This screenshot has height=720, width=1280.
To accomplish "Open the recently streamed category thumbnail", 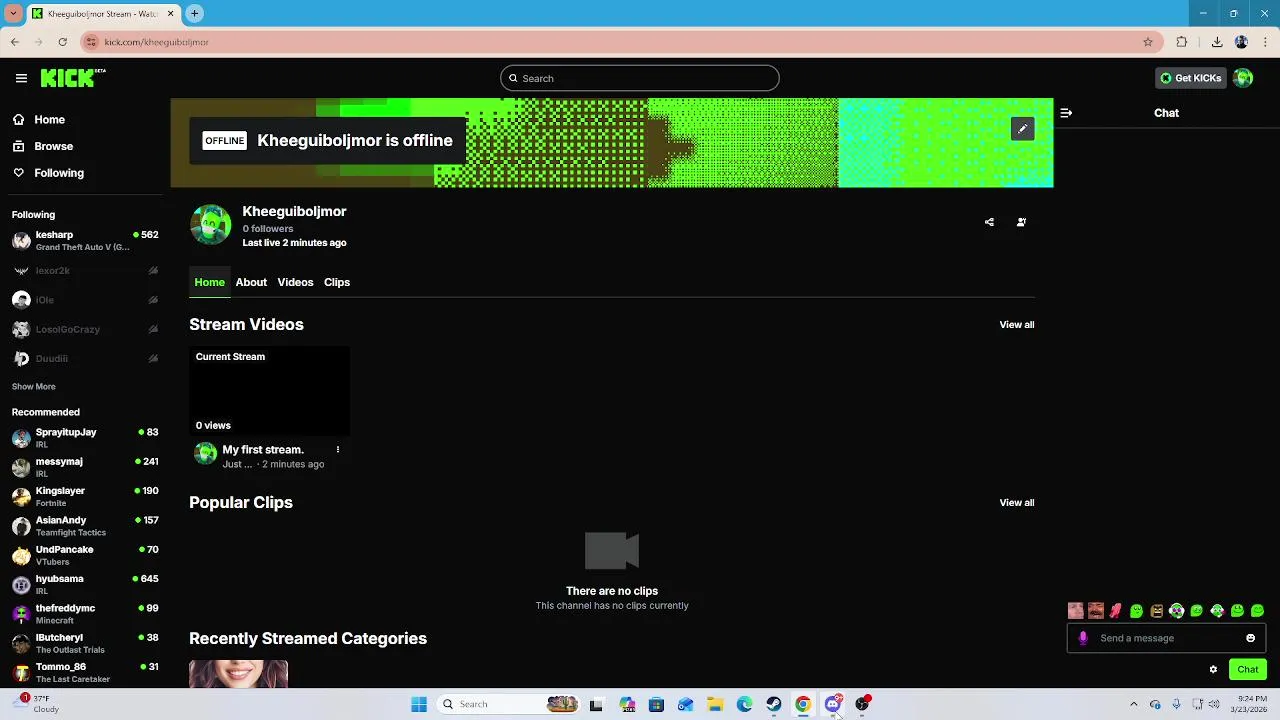I will pos(238,674).
